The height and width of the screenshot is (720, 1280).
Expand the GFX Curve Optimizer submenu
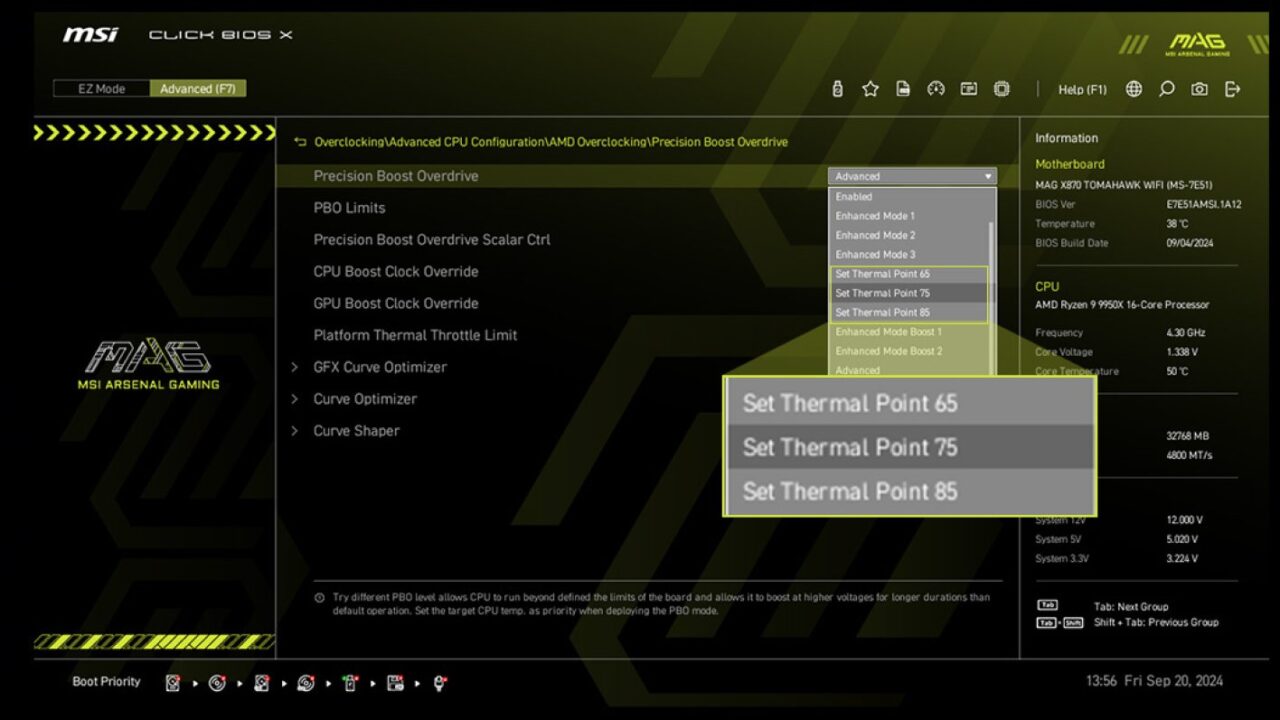coord(380,367)
